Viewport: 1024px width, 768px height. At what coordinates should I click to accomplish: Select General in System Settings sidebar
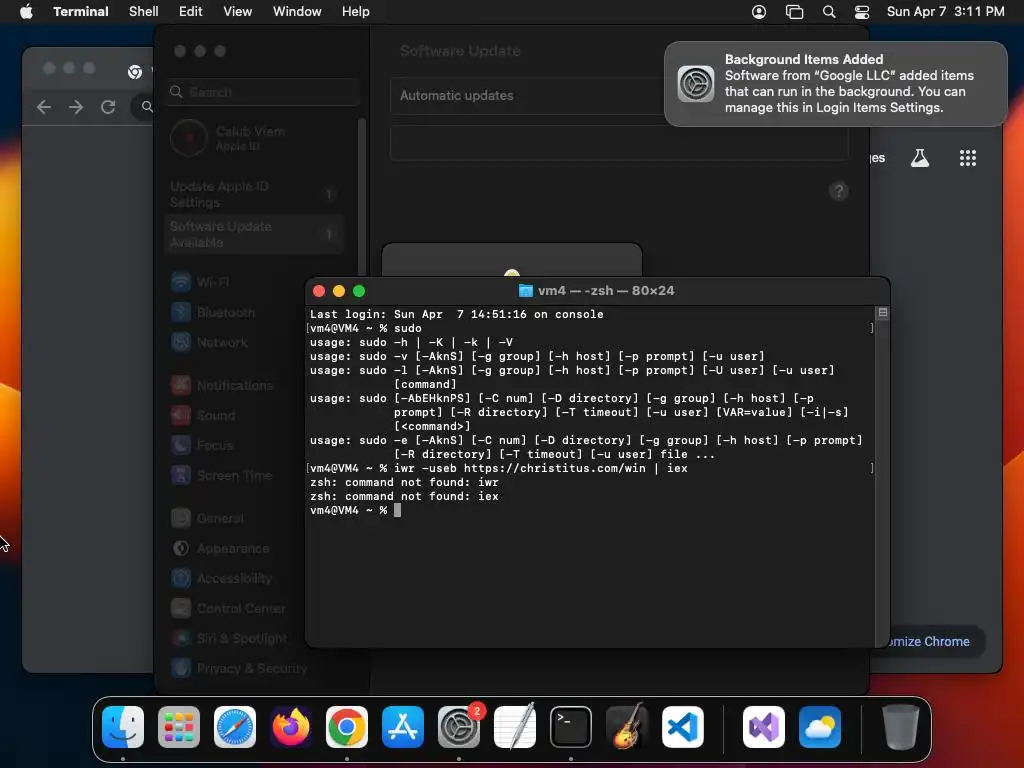(x=255, y=519)
